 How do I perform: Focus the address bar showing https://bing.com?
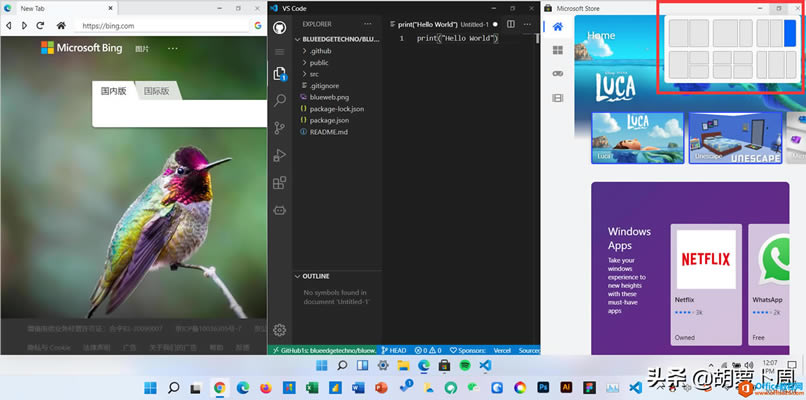[x=161, y=26]
